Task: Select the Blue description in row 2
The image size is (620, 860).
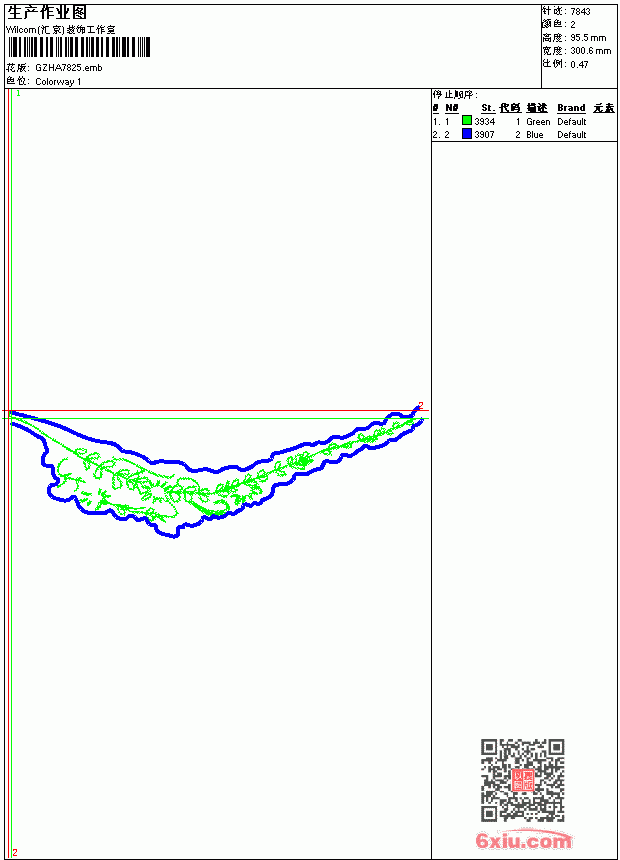Action: [534, 135]
